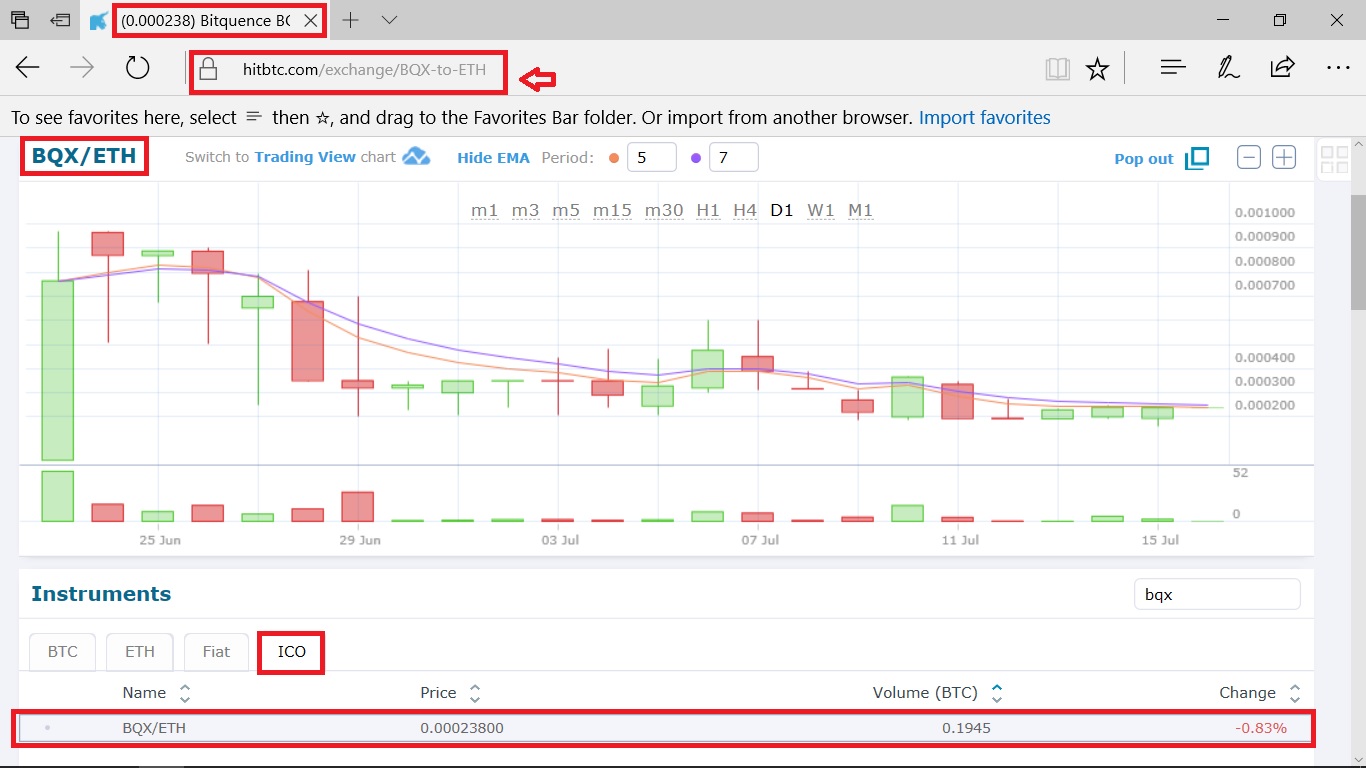The width and height of the screenshot is (1366, 768).
Task: Select the m5 timeframe
Action: click(566, 210)
